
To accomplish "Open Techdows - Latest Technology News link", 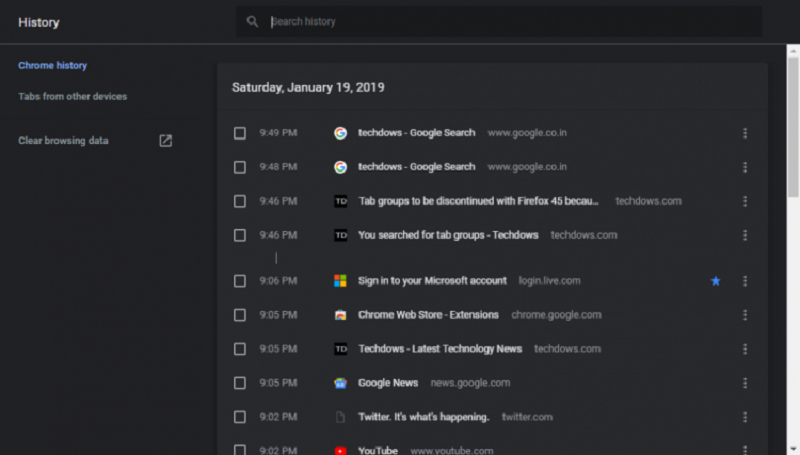I will [440, 349].
